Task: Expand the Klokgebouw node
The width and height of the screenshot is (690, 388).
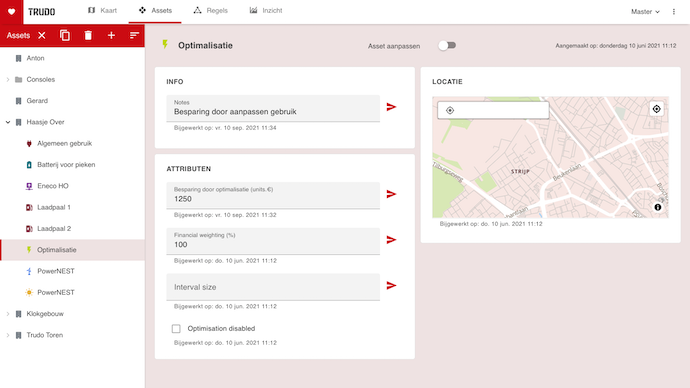Action: pos(7,314)
